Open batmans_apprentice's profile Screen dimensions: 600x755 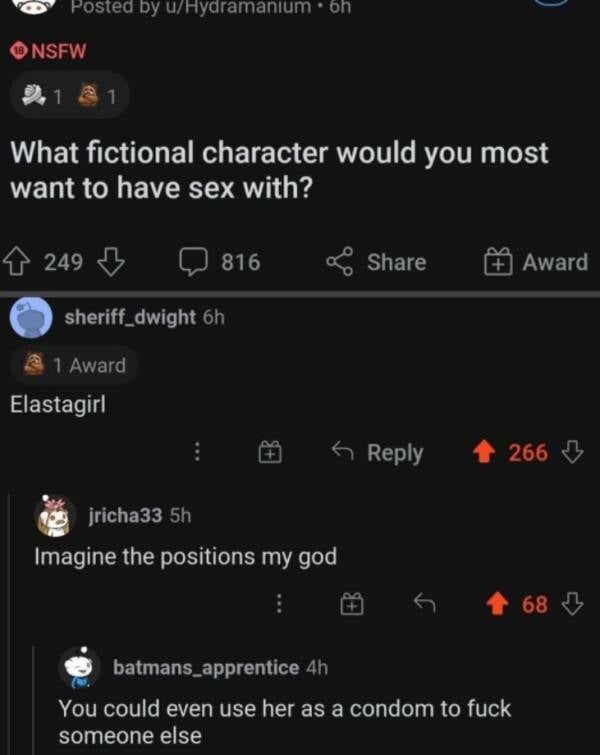(x=205, y=667)
